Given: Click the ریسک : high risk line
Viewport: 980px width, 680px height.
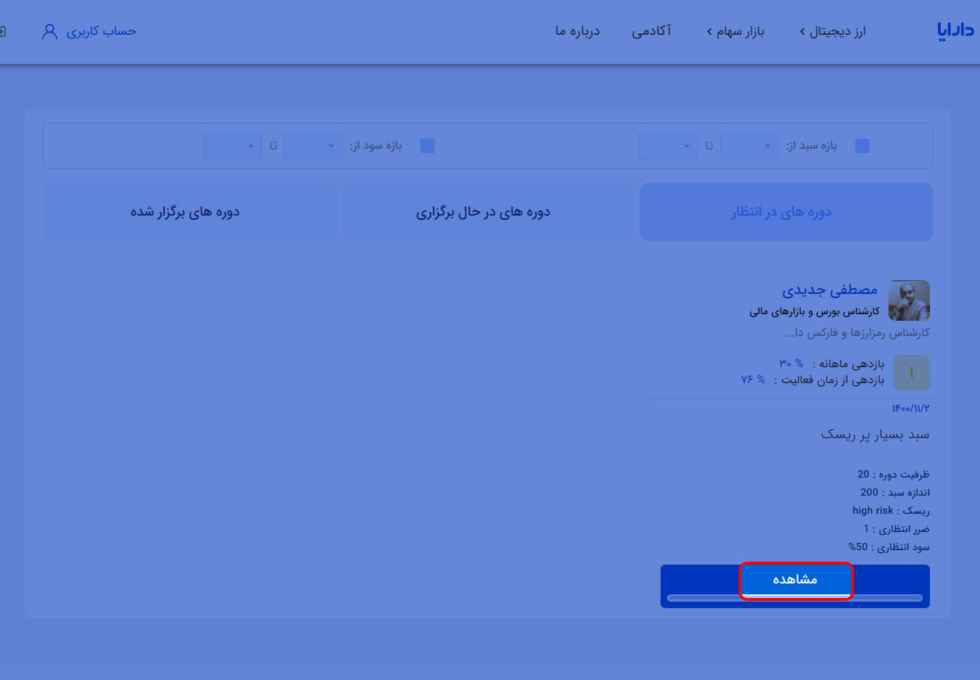Looking at the screenshot, I should click(891, 511).
